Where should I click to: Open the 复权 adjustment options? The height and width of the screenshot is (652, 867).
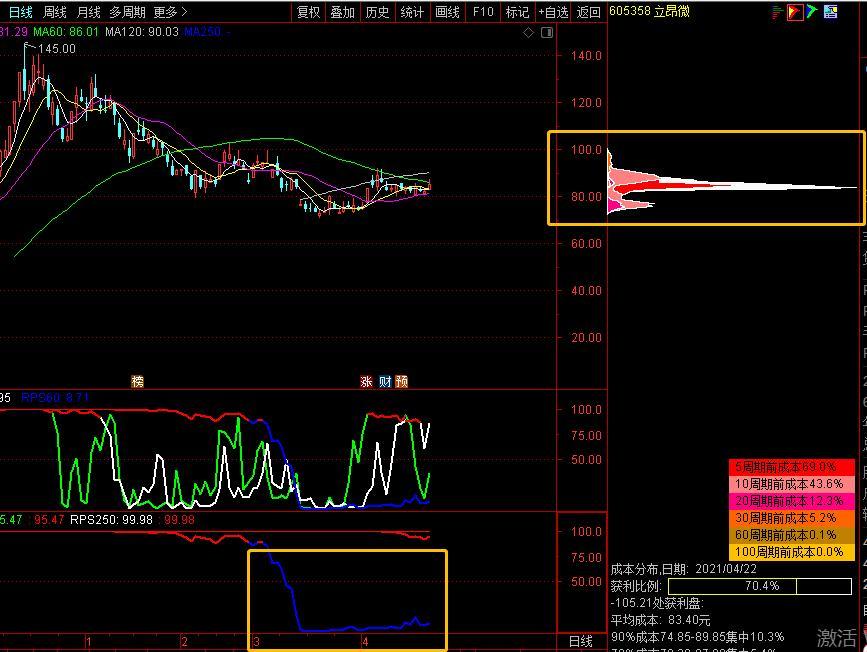(x=309, y=12)
